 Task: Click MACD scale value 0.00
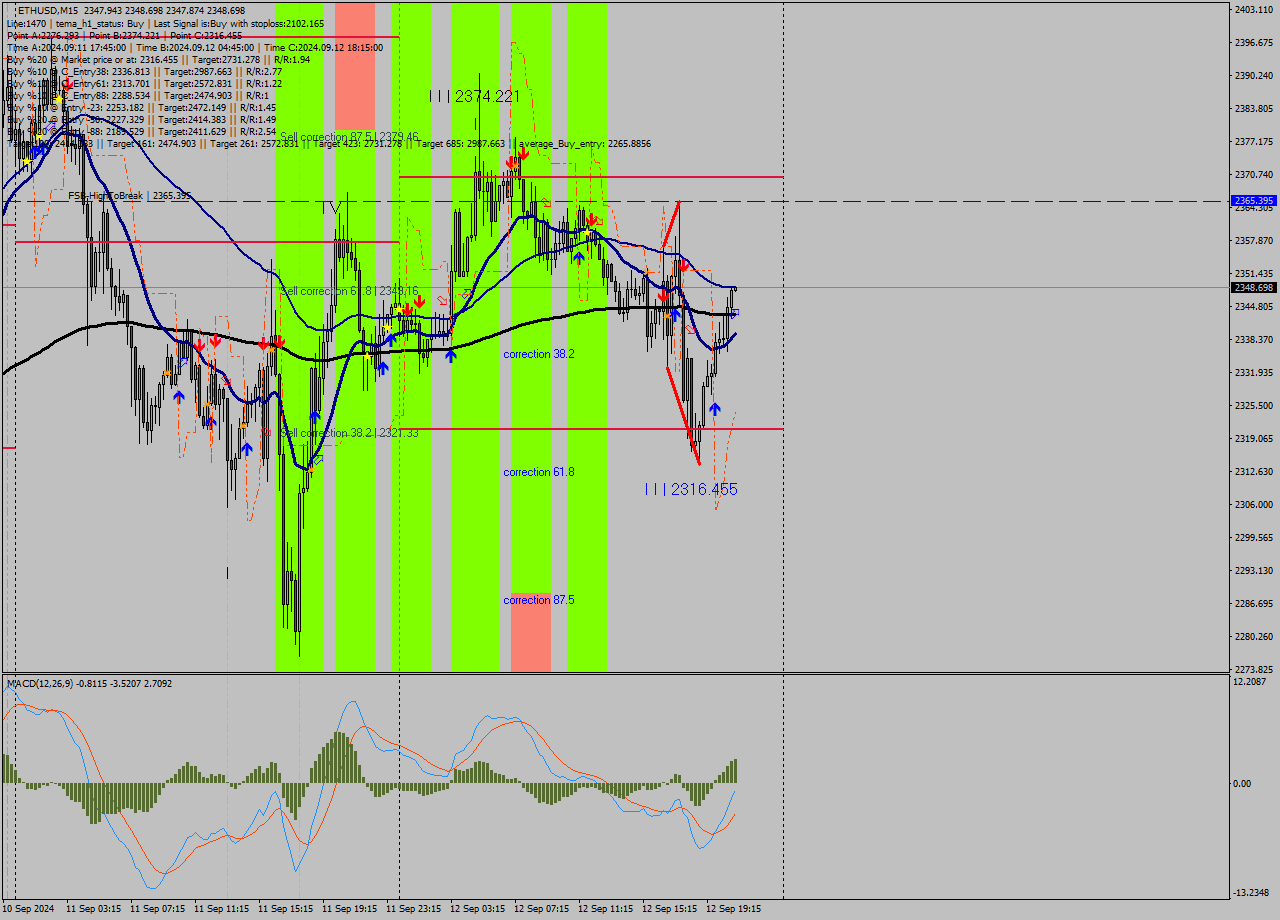tap(1243, 784)
